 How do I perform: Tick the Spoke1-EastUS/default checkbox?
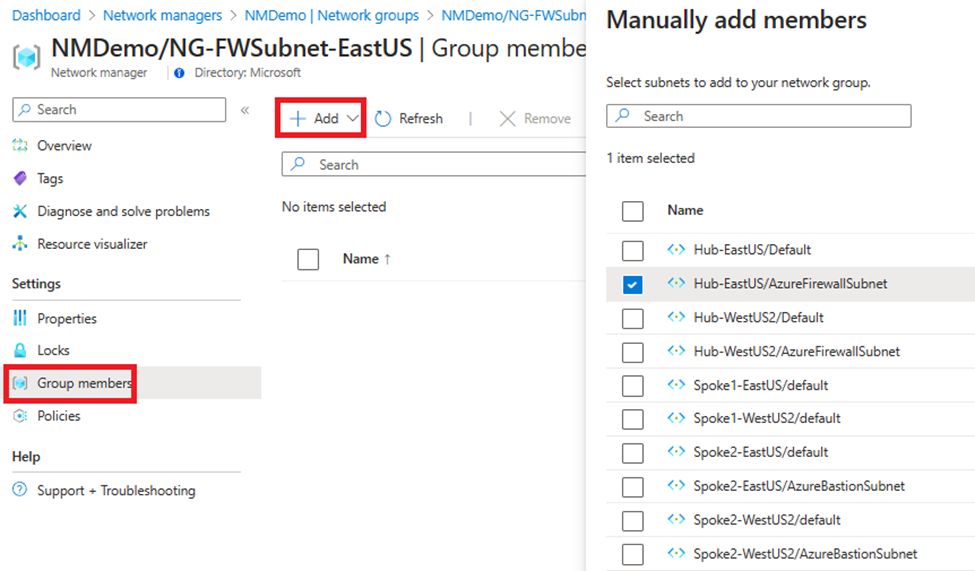pyautogui.click(x=632, y=386)
